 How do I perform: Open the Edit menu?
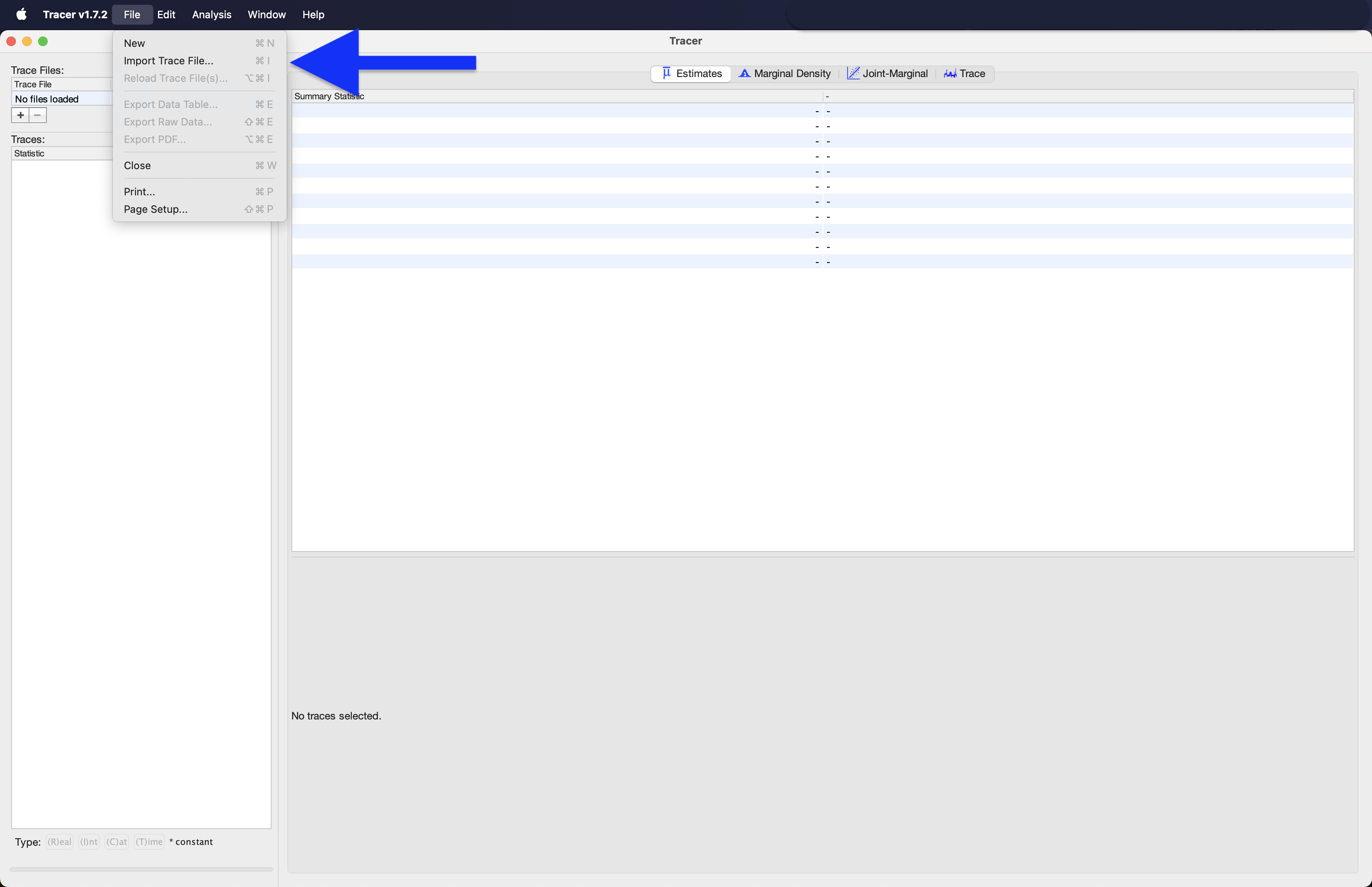click(x=166, y=14)
